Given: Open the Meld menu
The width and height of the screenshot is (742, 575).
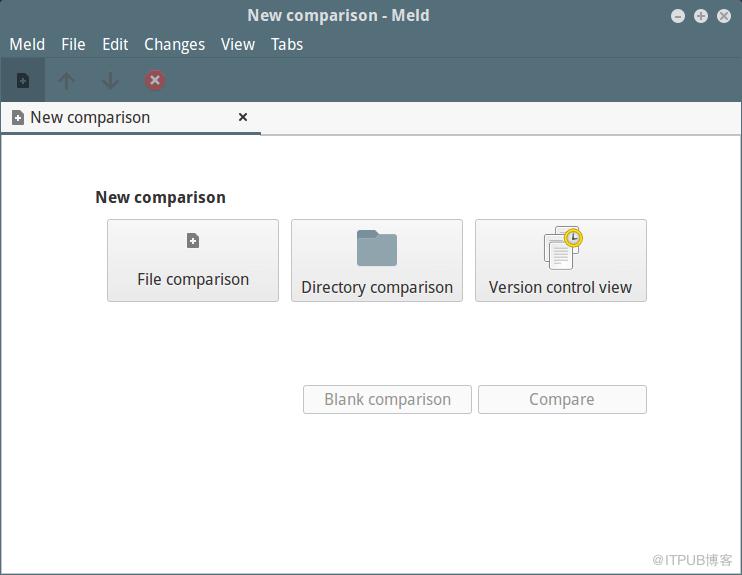Looking at the screenshot, I should click(27, 44).
